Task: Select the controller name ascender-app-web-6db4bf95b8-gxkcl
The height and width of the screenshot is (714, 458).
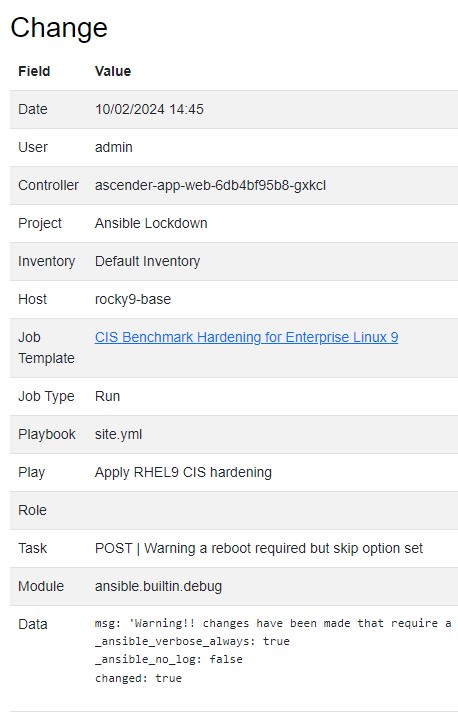Action: (x=210, y=185)
